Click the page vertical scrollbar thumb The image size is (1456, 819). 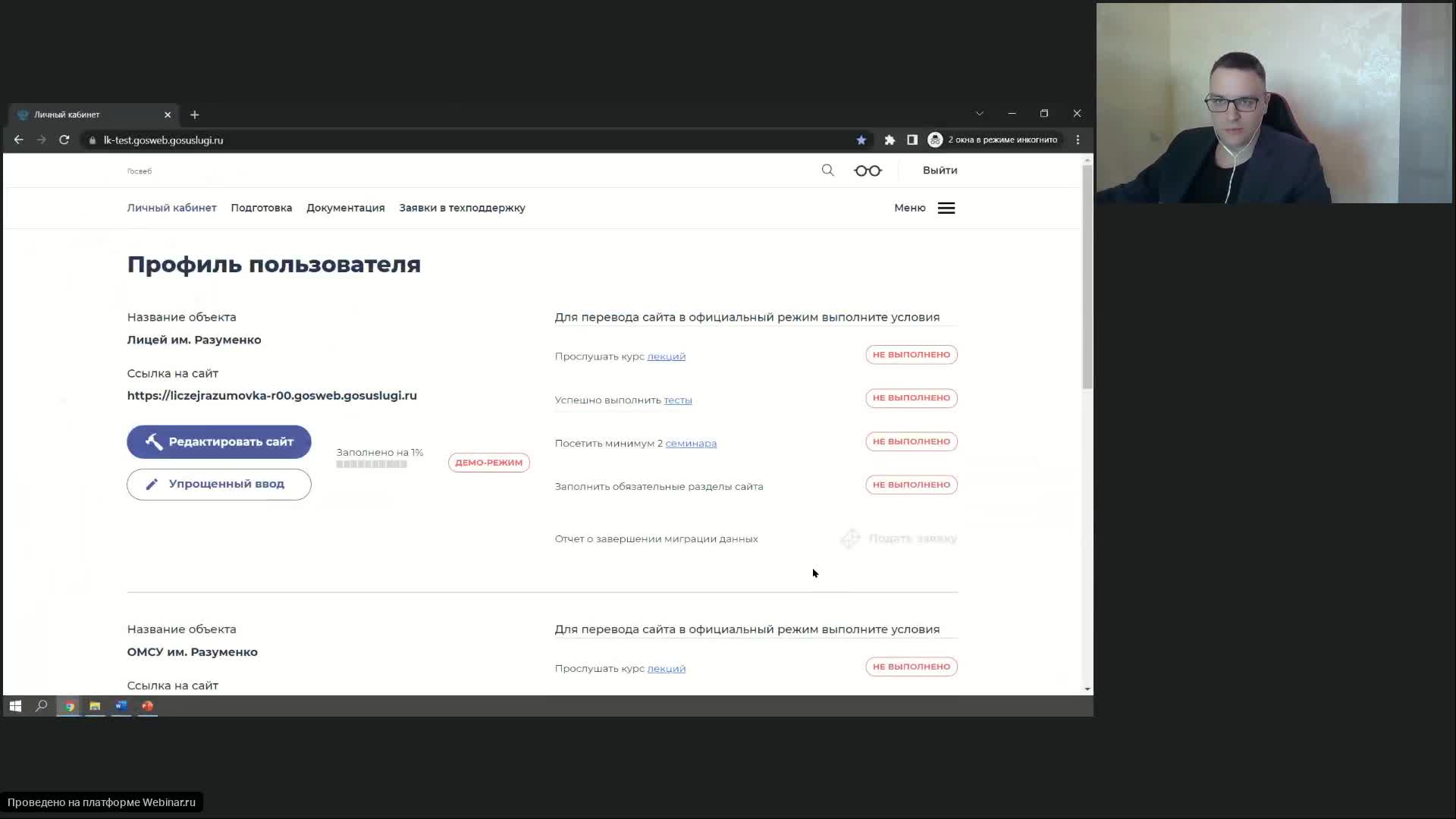(x=1087, y=277)
